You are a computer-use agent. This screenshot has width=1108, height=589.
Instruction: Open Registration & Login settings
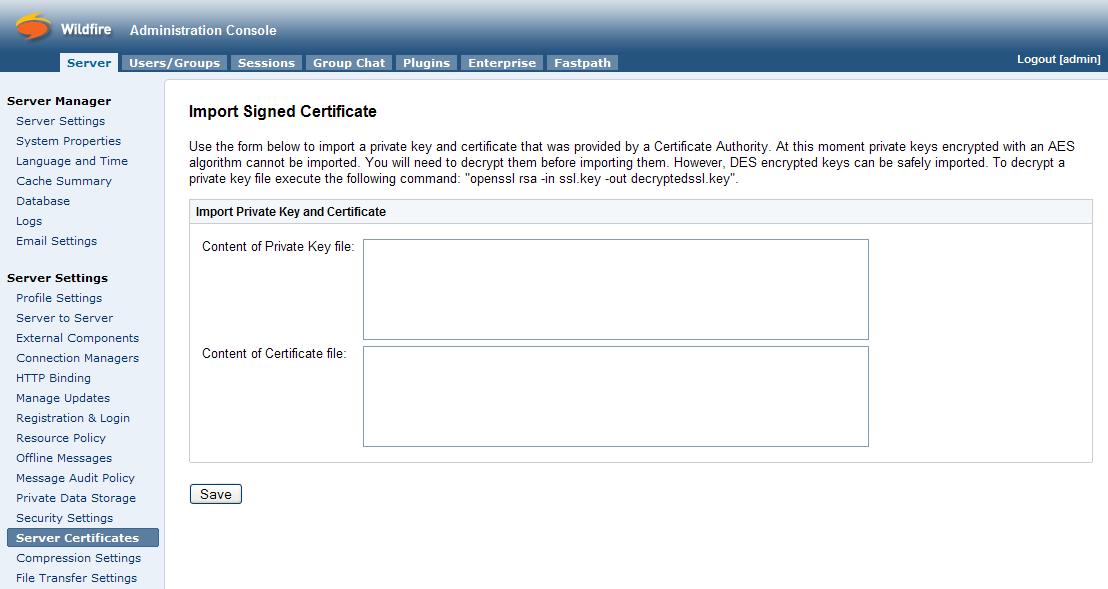pos(73,418)
